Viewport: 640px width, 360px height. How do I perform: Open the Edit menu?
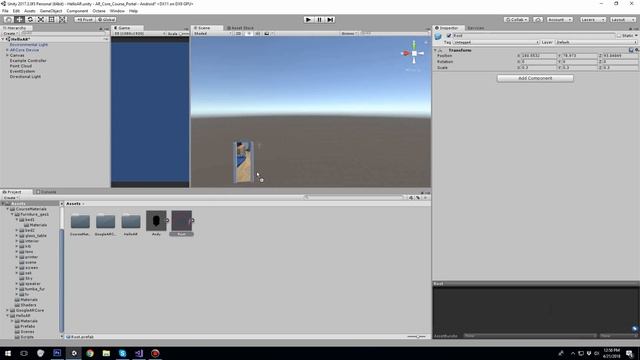click(x=16, y=11)
